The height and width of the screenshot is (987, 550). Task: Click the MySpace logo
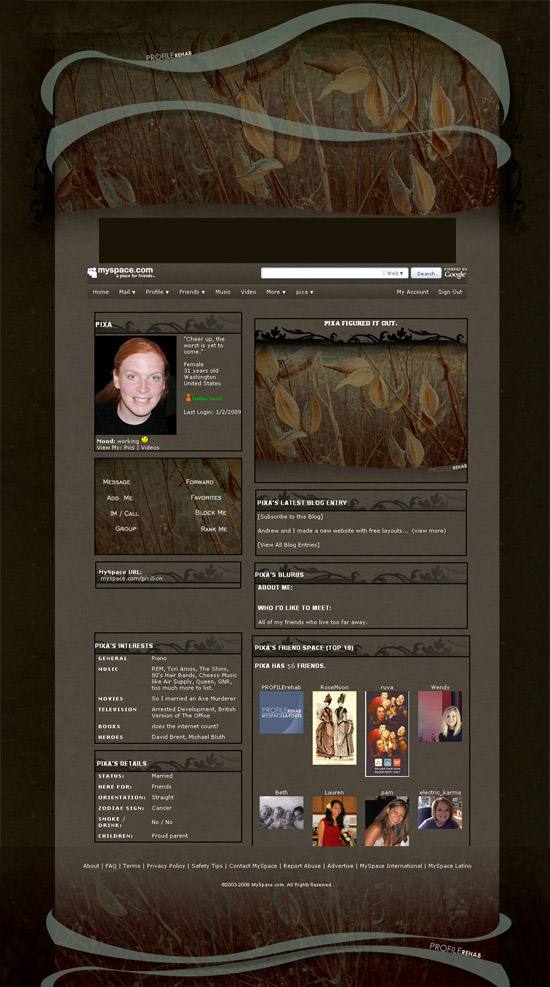coord(120,273)
